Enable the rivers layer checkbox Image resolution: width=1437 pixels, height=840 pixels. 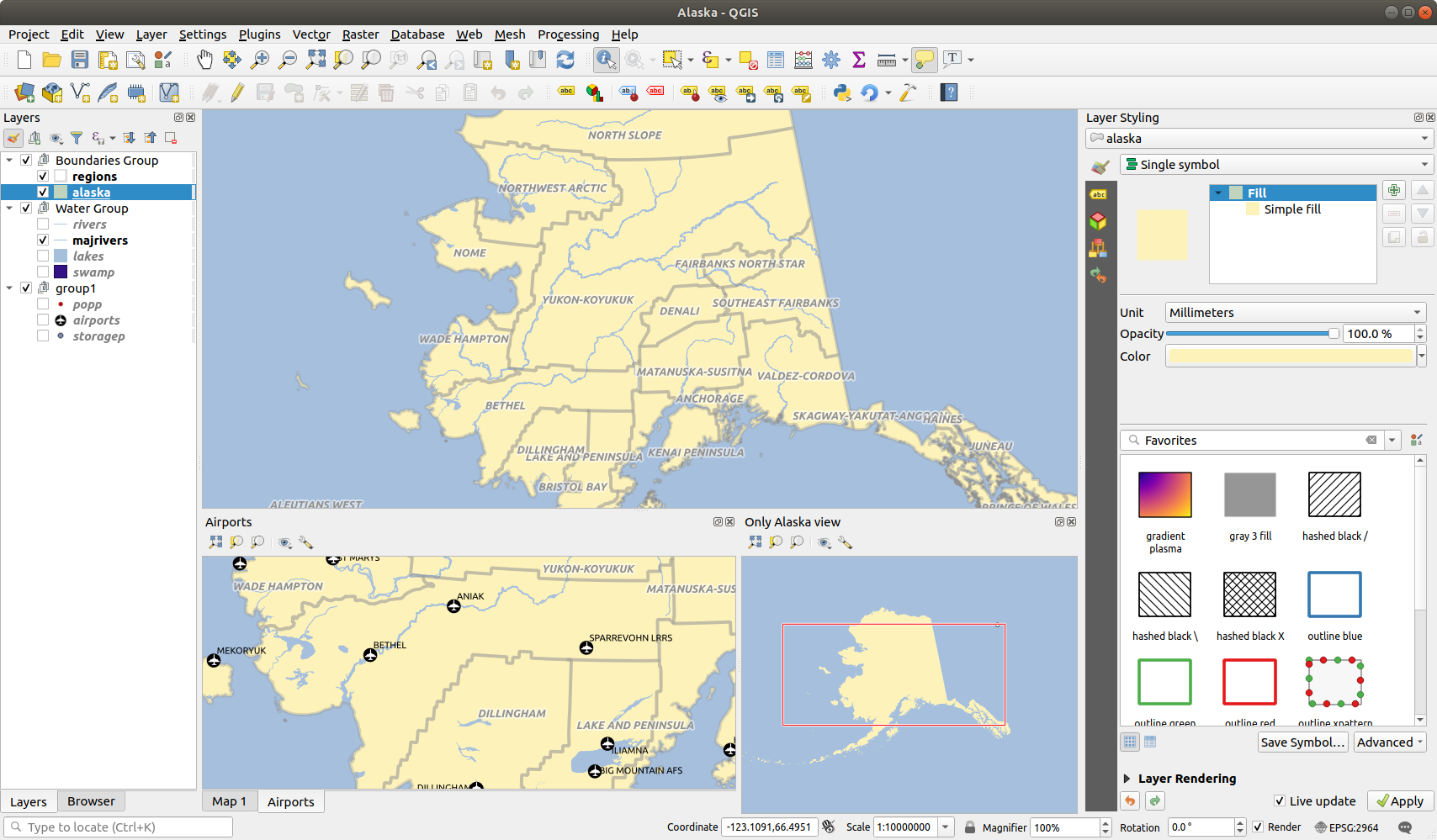click(43, 224)
